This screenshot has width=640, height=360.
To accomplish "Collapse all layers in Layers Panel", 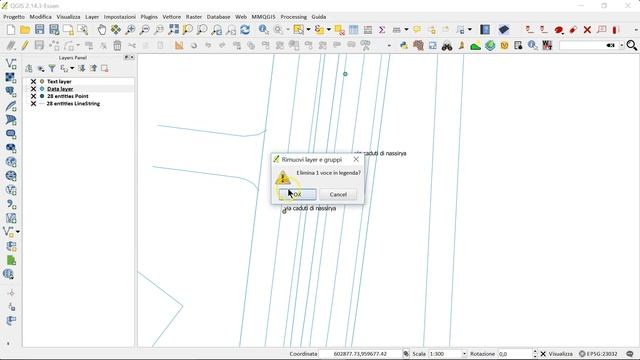I will pyautogui.click(x=93, y=68).
